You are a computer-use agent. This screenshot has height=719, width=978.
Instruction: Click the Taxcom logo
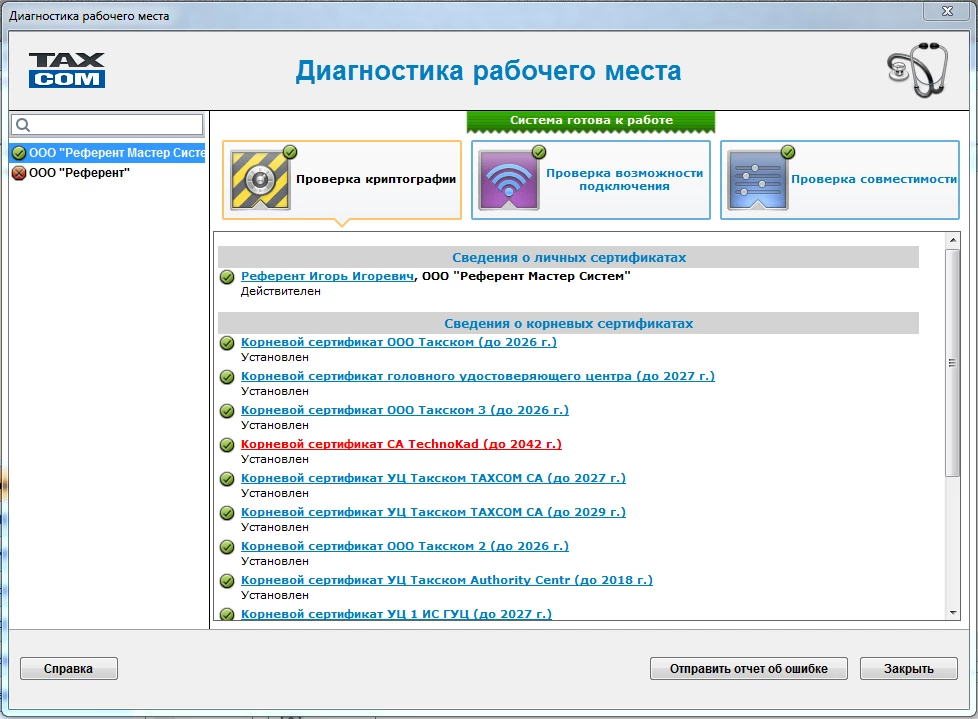[x=66, y=70]
